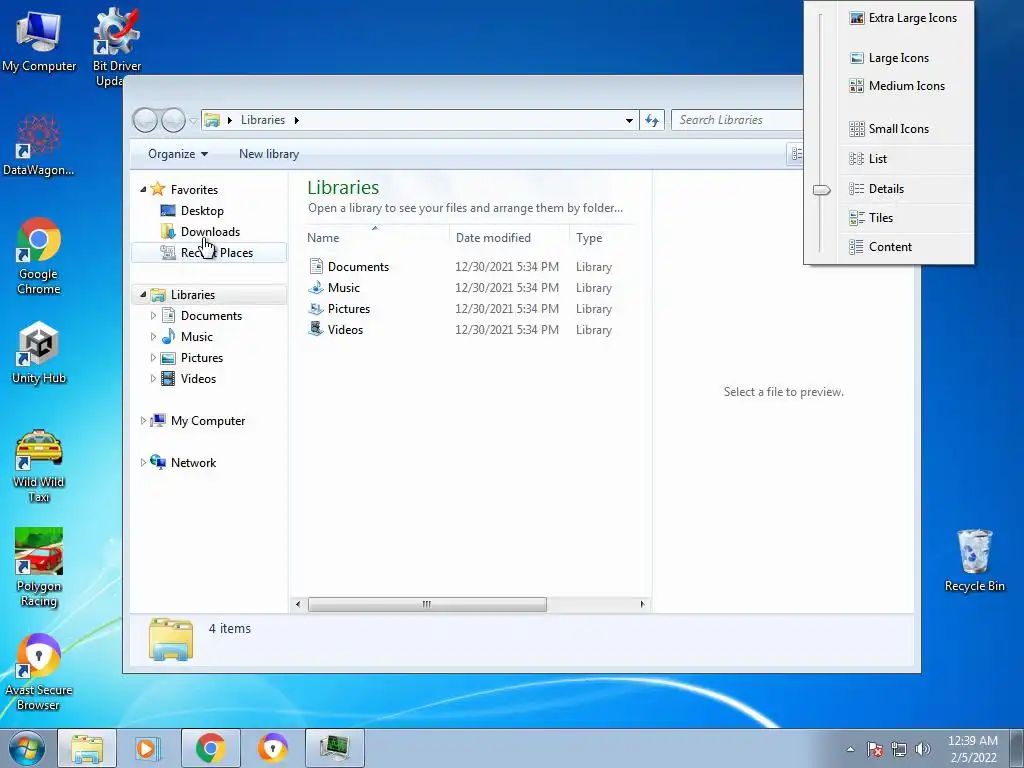
Task: Expand Videos in navigation tree
Action: tap(153, 379)
